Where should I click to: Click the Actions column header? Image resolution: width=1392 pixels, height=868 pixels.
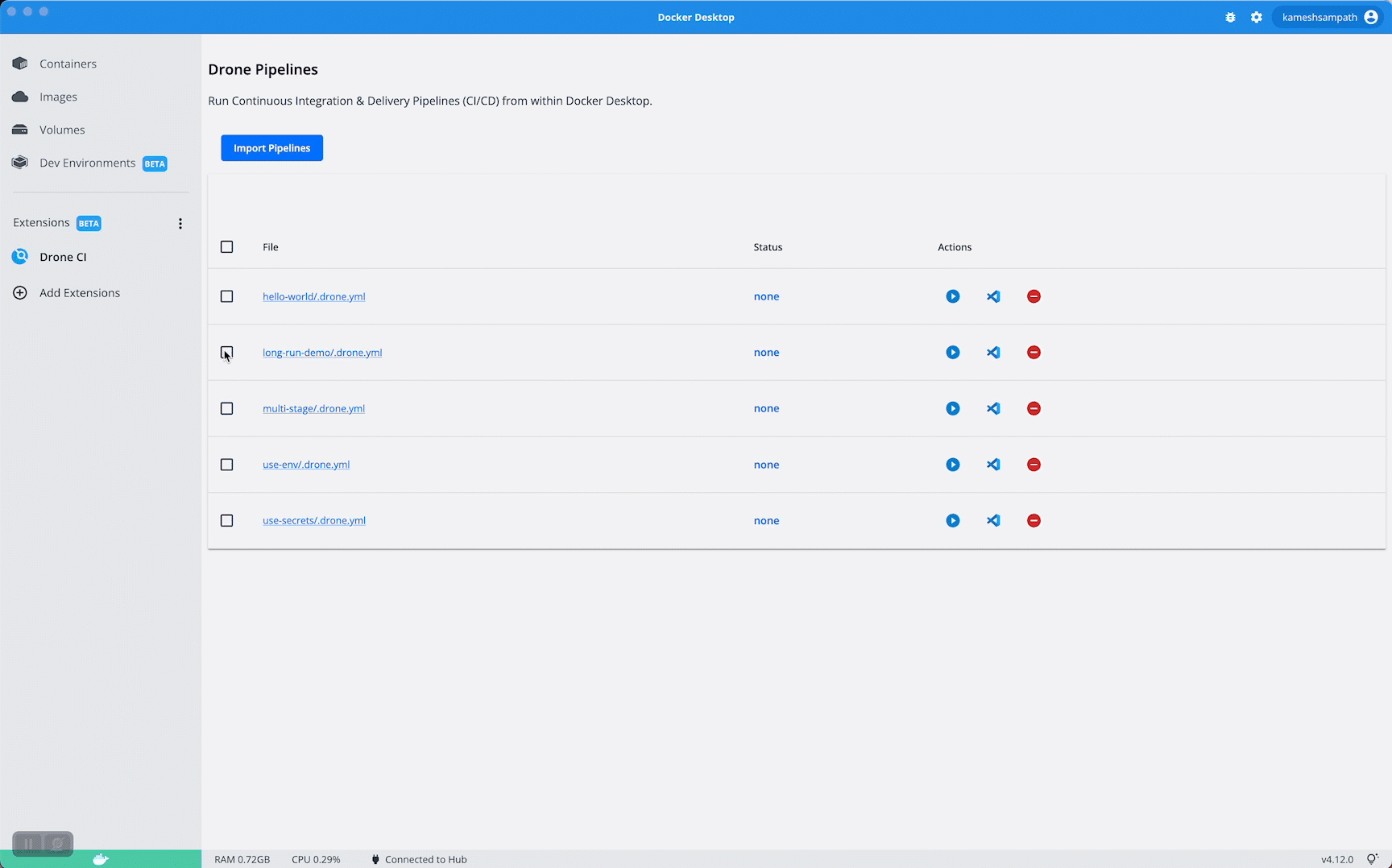pyautogui.click(x=955, y=247)
